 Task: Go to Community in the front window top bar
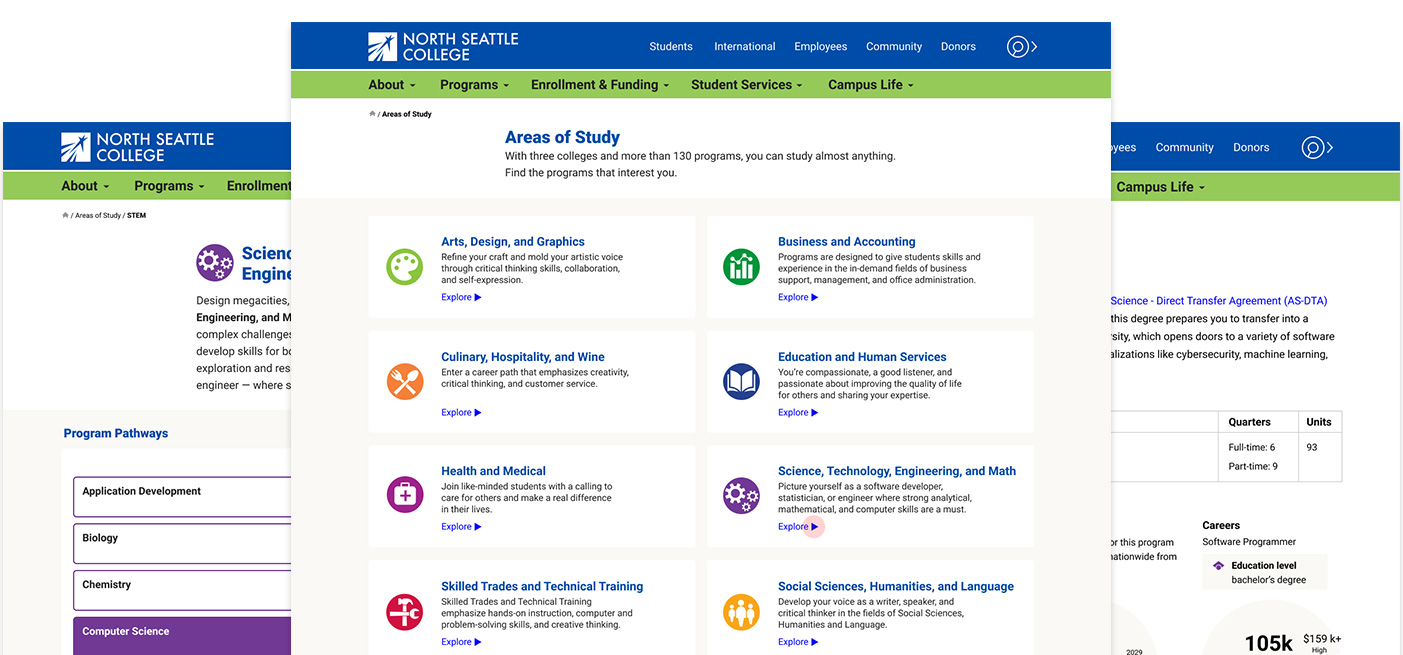tap(894, 47)
